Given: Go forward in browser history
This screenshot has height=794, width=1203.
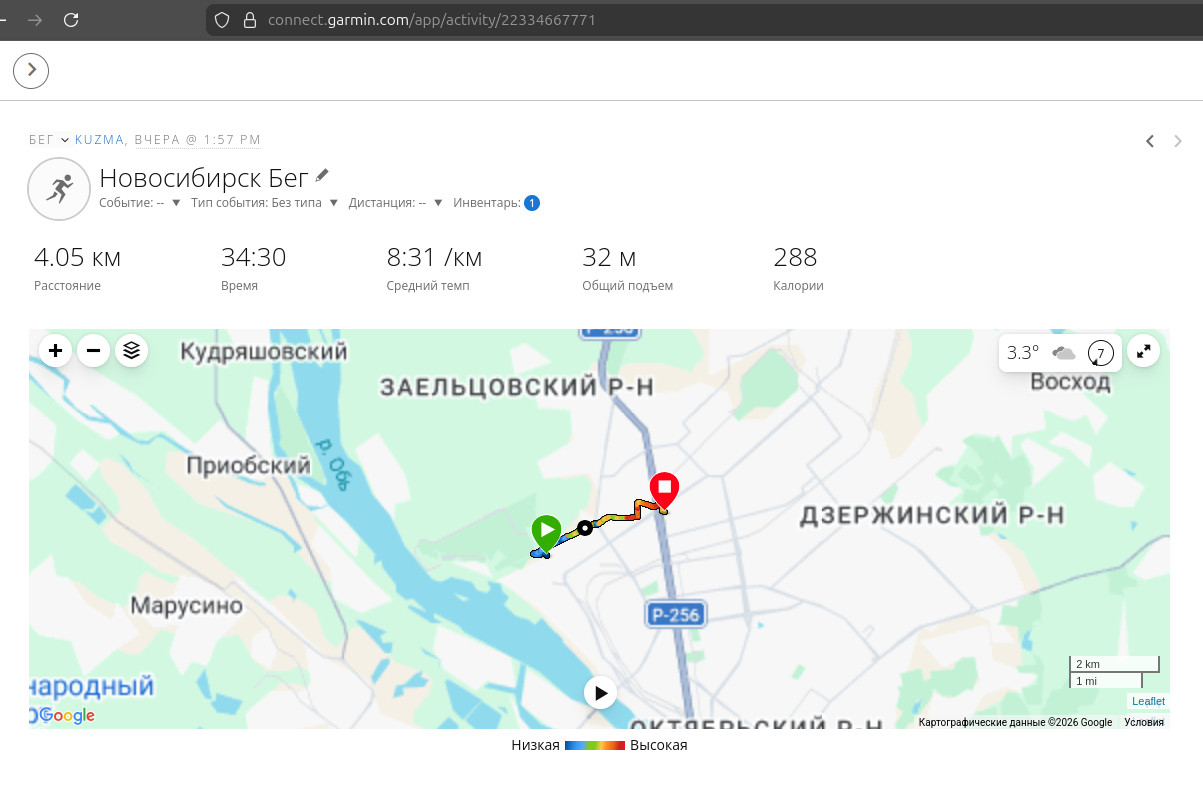Looking at the screenshot, I should (35, 19).
